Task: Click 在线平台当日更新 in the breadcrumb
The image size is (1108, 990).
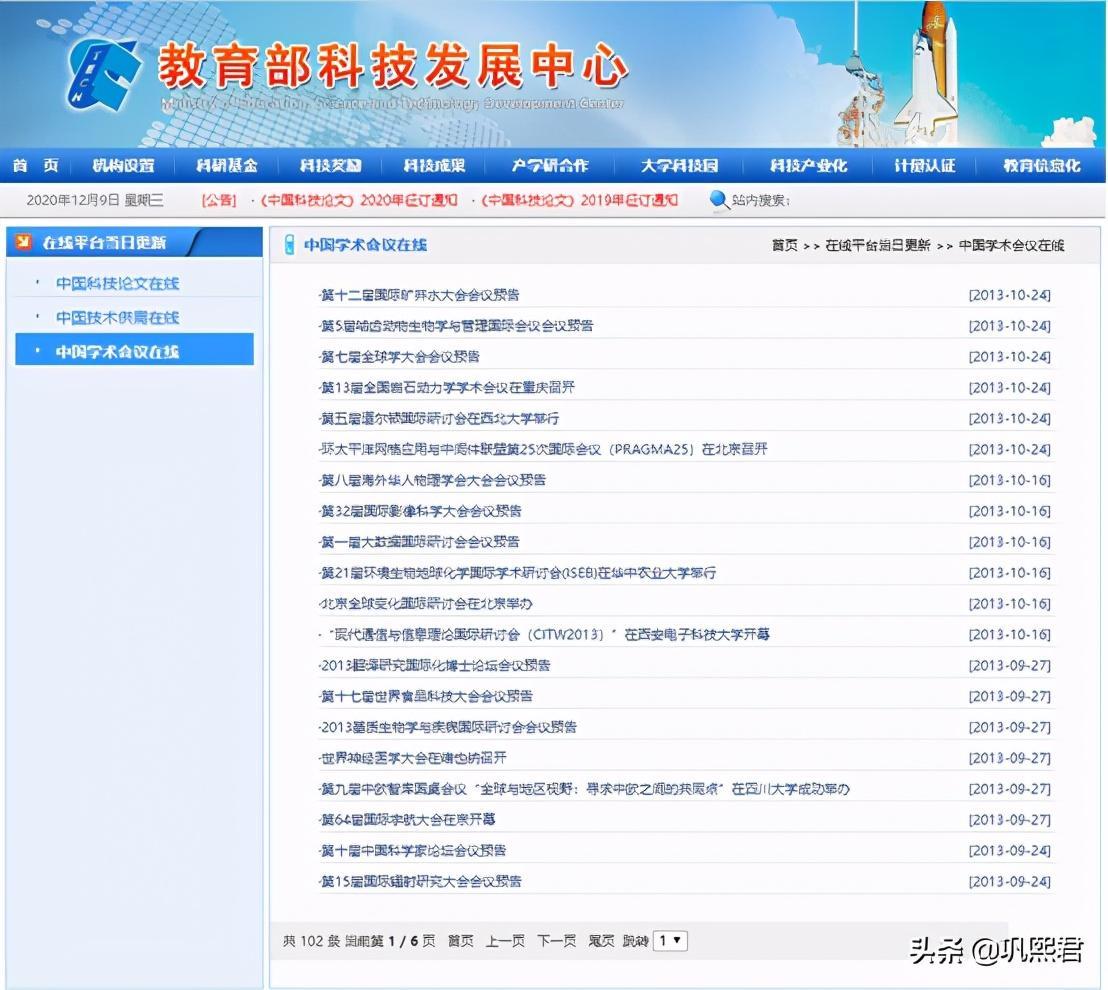Action: tap(878, 245)
